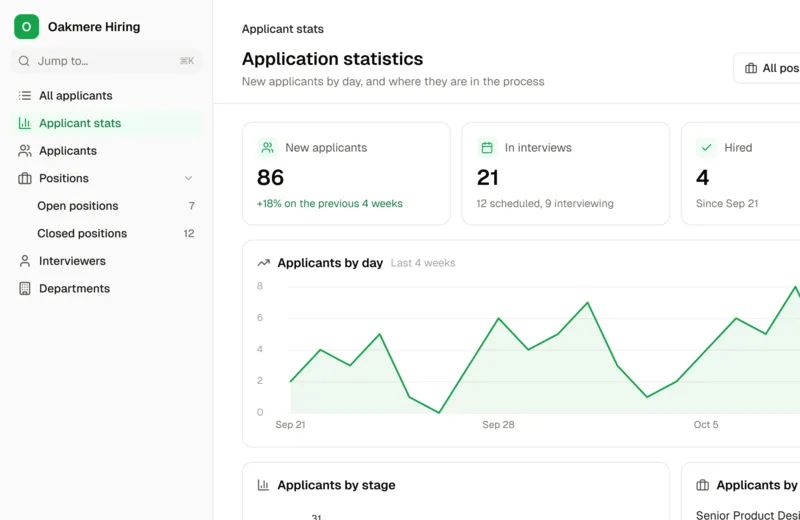The height and width of the screenshot is (520, 800).
Task: Click the In interviews count 21
Action: (488, 178)
